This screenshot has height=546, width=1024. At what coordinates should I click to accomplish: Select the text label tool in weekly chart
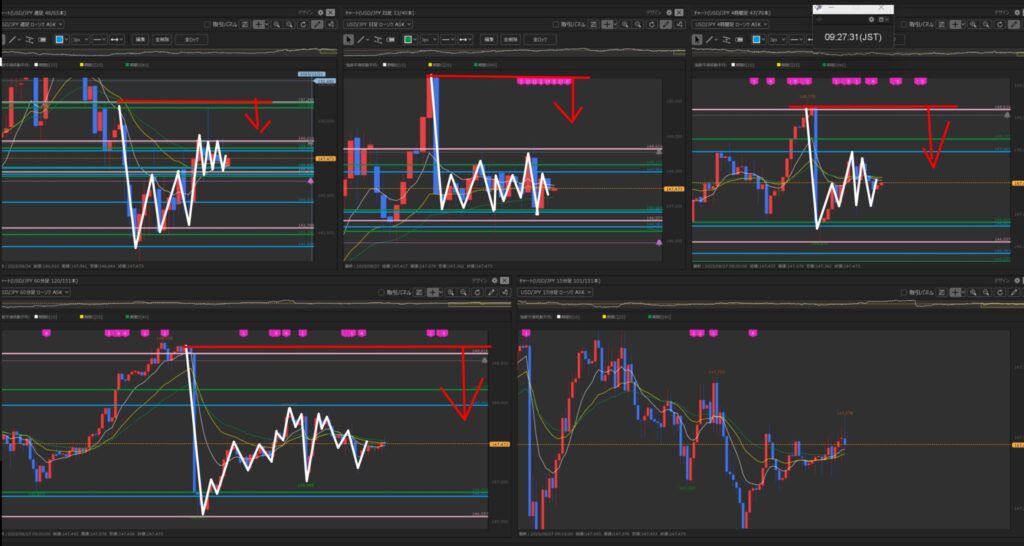(42, 39)
